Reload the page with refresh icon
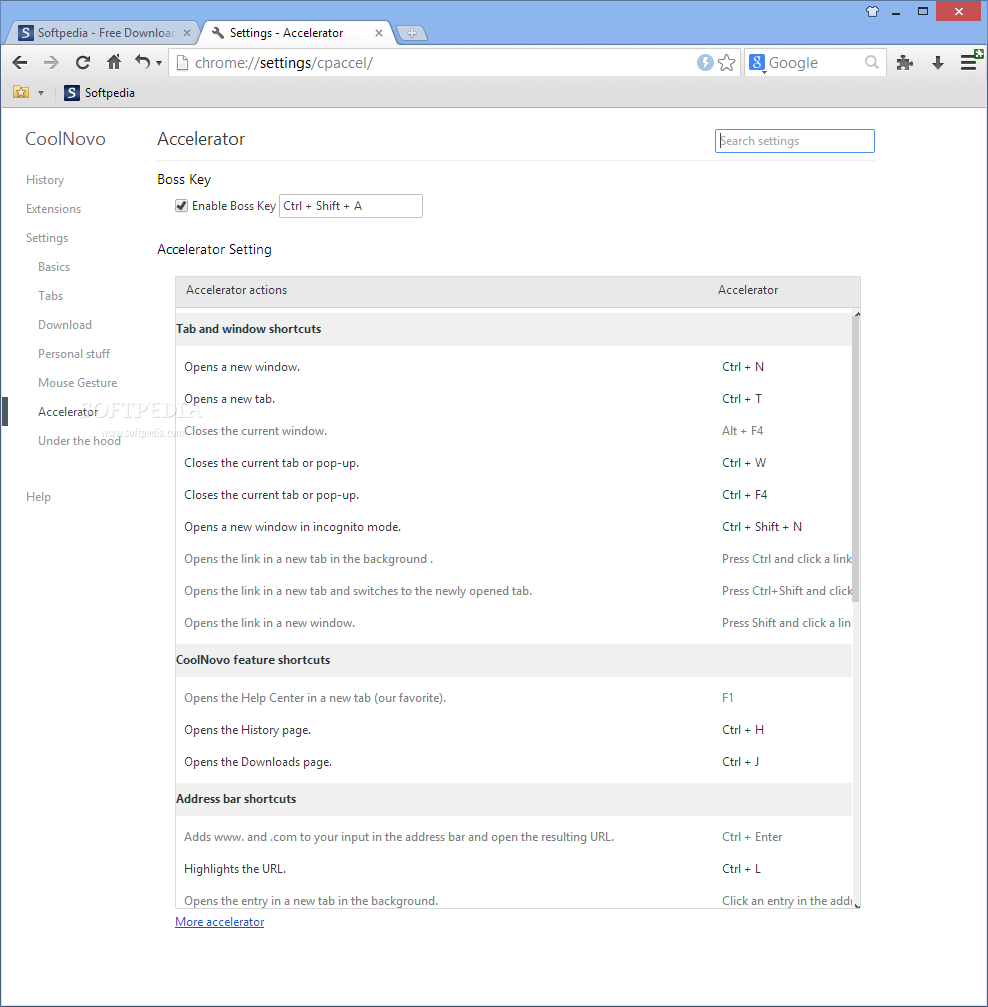Image resolution: width=988 pixels, height=1007 pixels. 82,62
